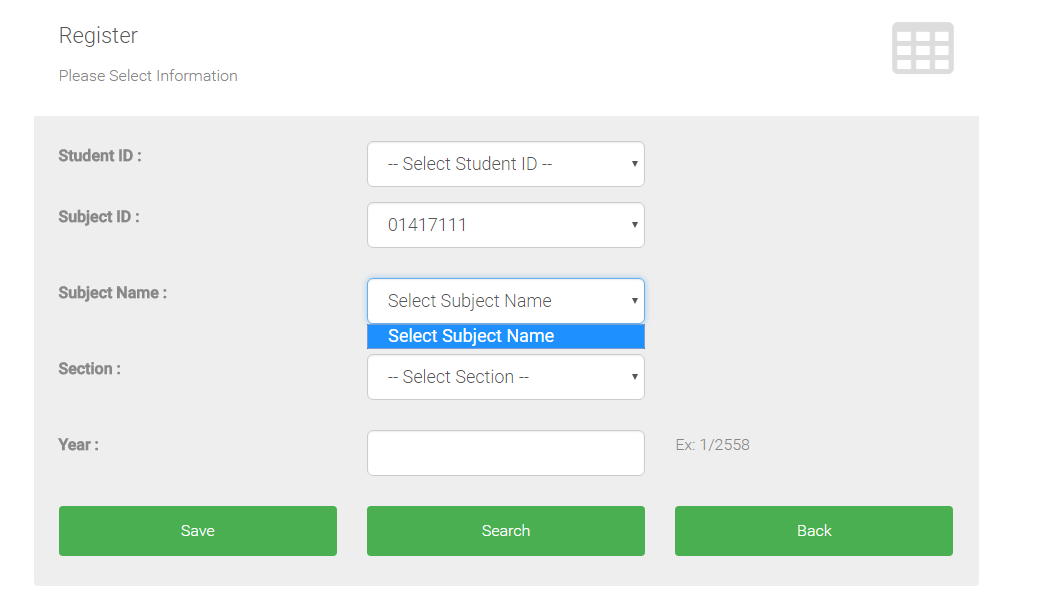This screenshot has width=1050, height=600.
Task: Click the Subject Name field label
Action: point(113,293)
